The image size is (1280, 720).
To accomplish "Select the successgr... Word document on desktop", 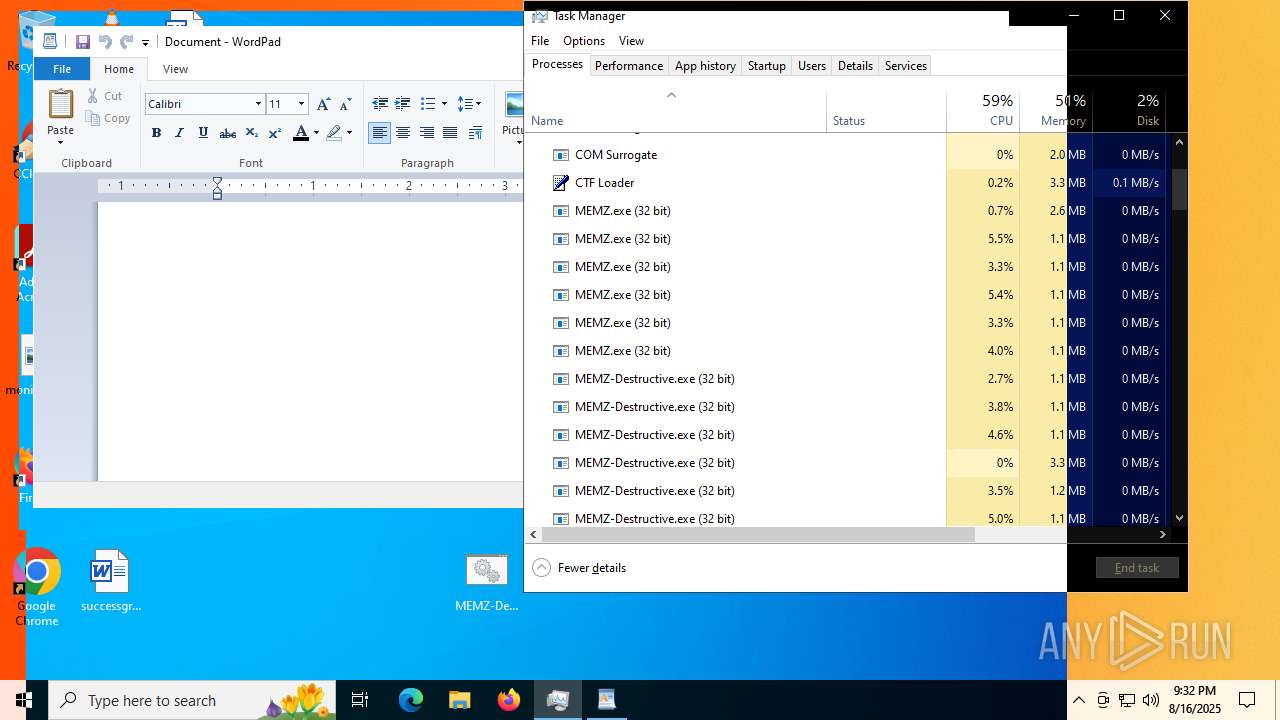I will [x=110, y=580].
